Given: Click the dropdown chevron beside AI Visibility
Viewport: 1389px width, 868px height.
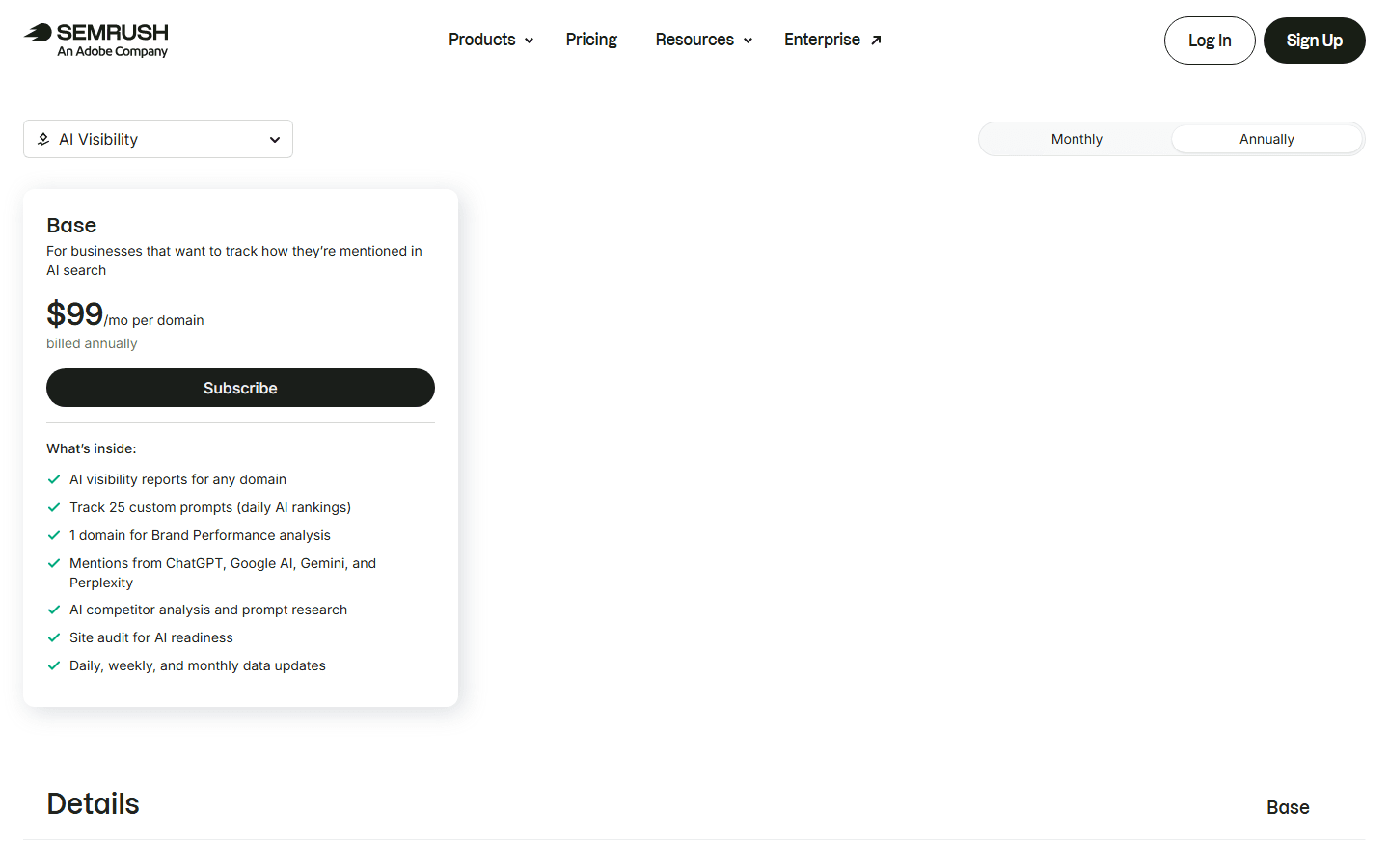Looking at the screenshot, I should [x=275, y=140].
